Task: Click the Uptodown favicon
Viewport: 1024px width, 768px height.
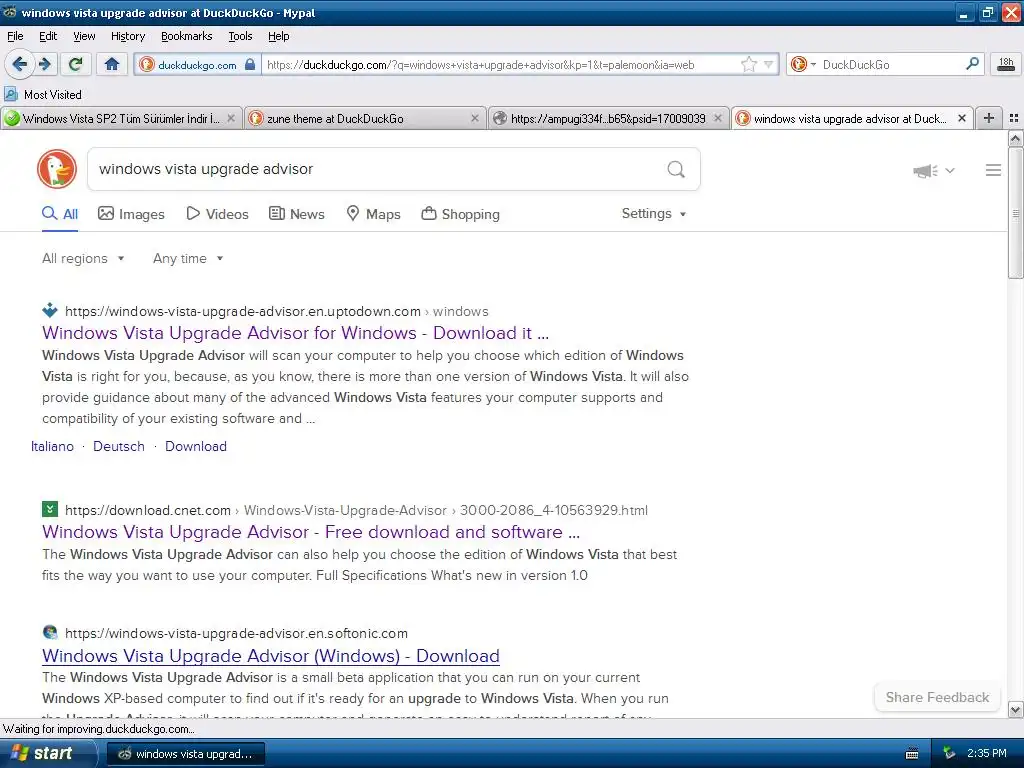Action: coord(50,310)
